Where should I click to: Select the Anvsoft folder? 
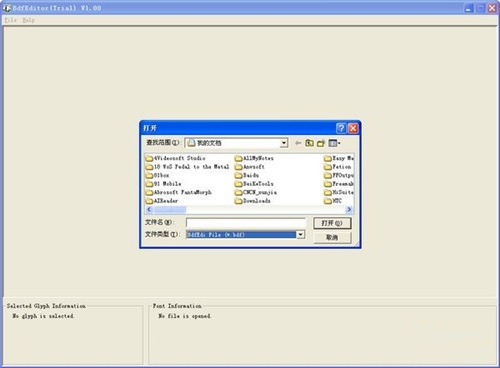(x=250, y=167)
